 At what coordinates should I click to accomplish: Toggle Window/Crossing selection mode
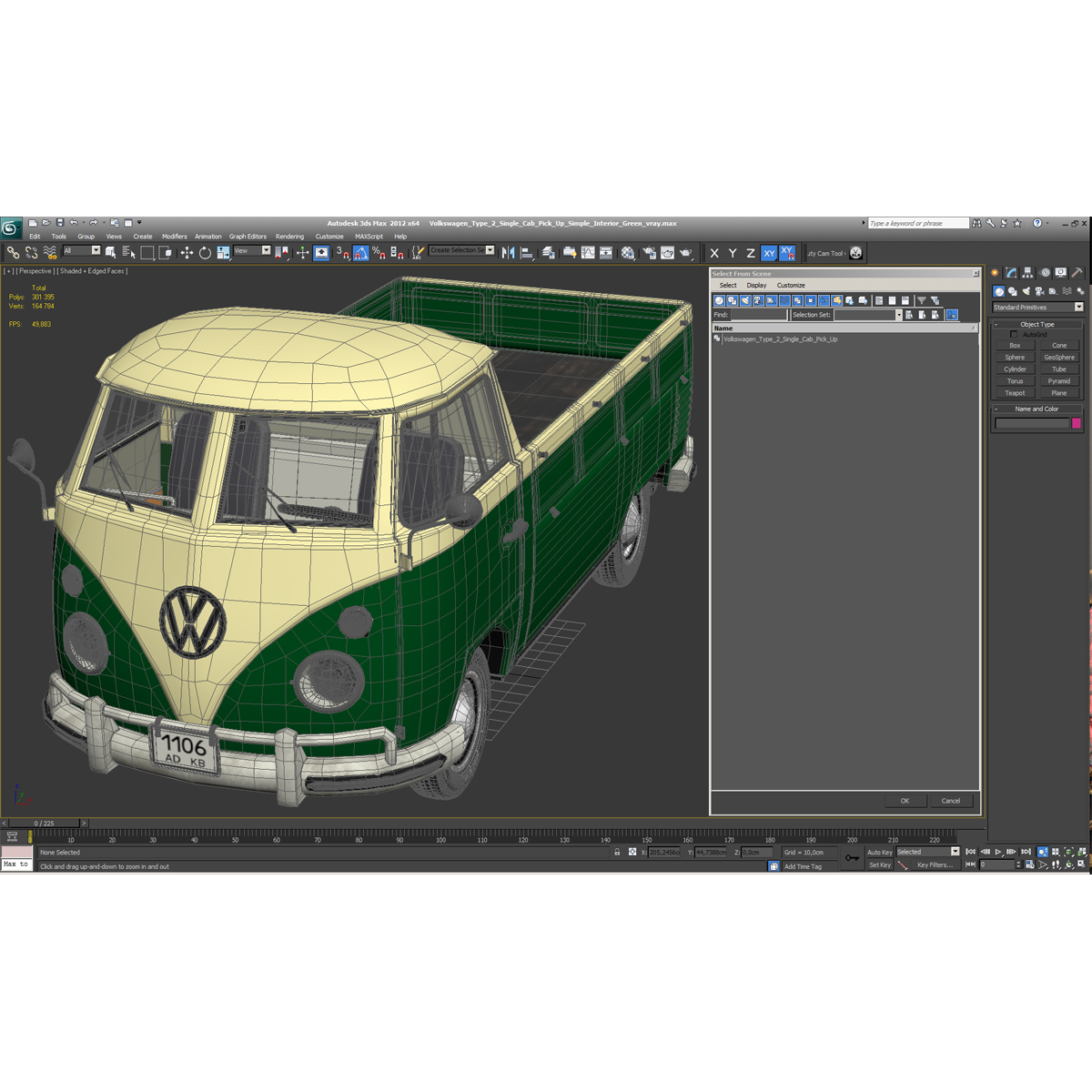click(165, 252)
